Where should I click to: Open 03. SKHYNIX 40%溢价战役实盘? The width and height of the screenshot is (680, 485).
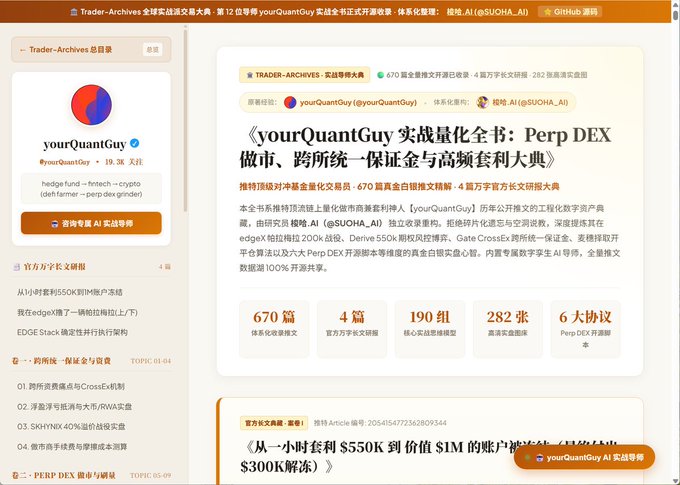[71, 426]
